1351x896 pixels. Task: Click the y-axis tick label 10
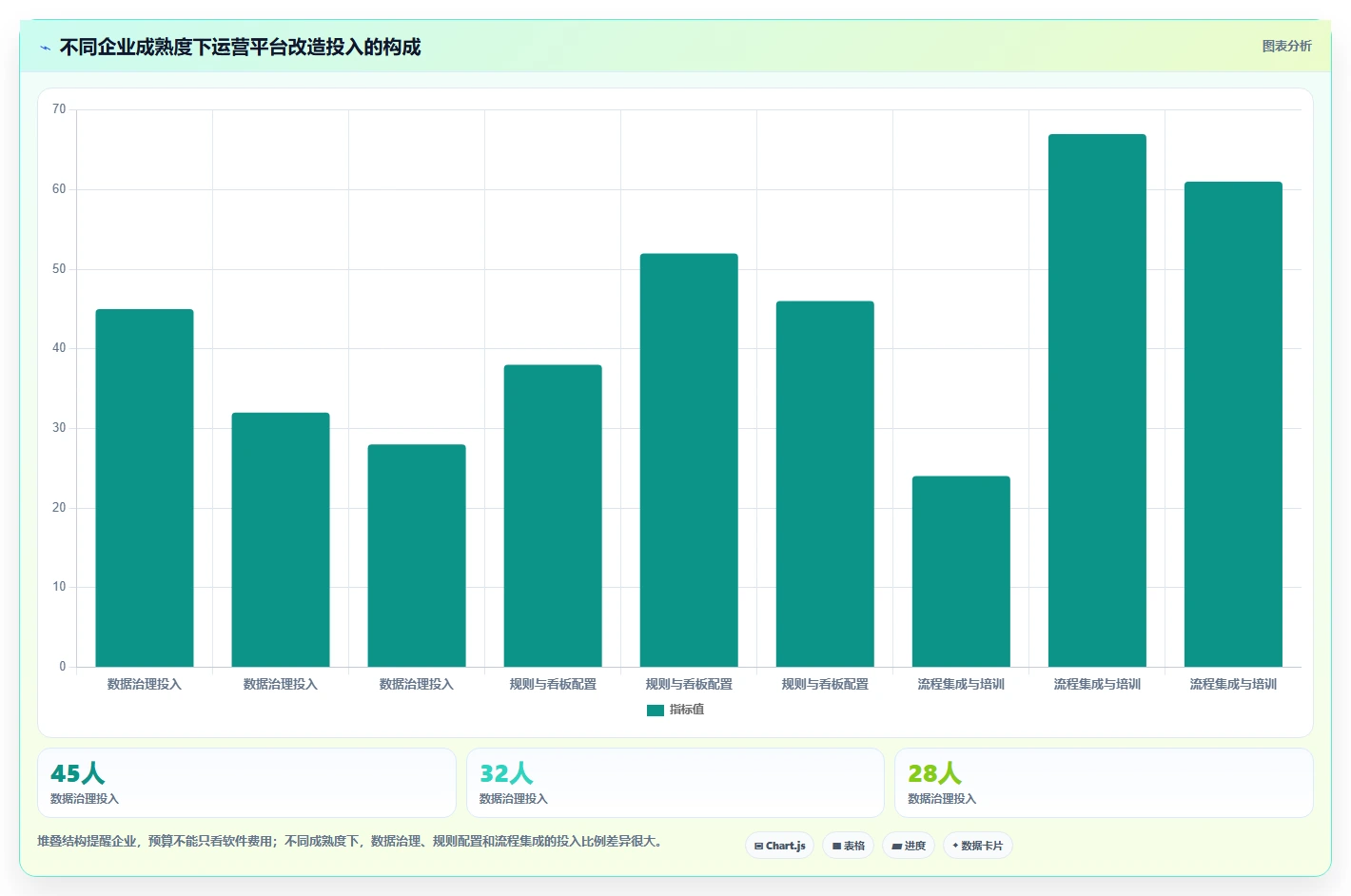click(x=59, y=587)
